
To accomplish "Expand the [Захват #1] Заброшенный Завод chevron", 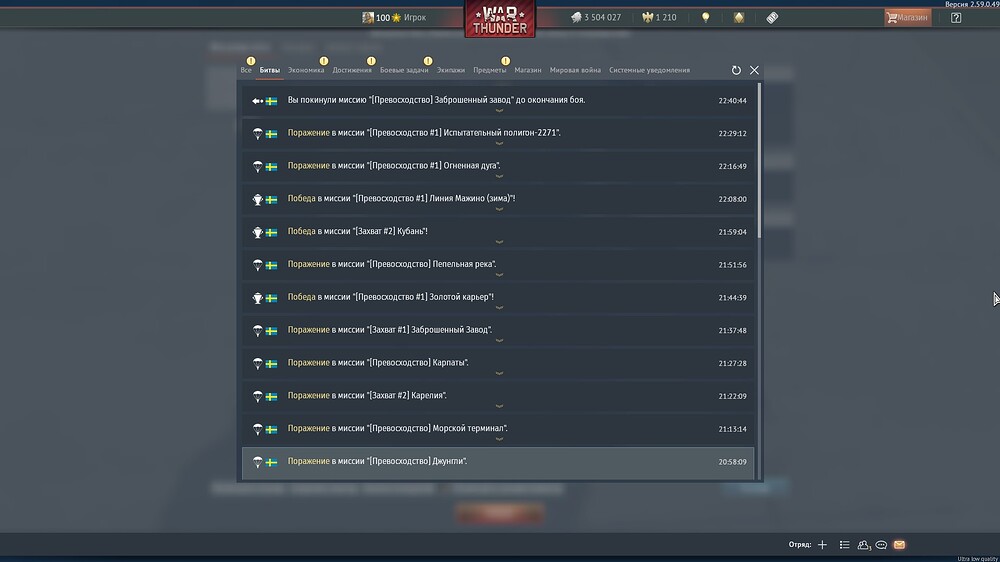I will point(499,341).
